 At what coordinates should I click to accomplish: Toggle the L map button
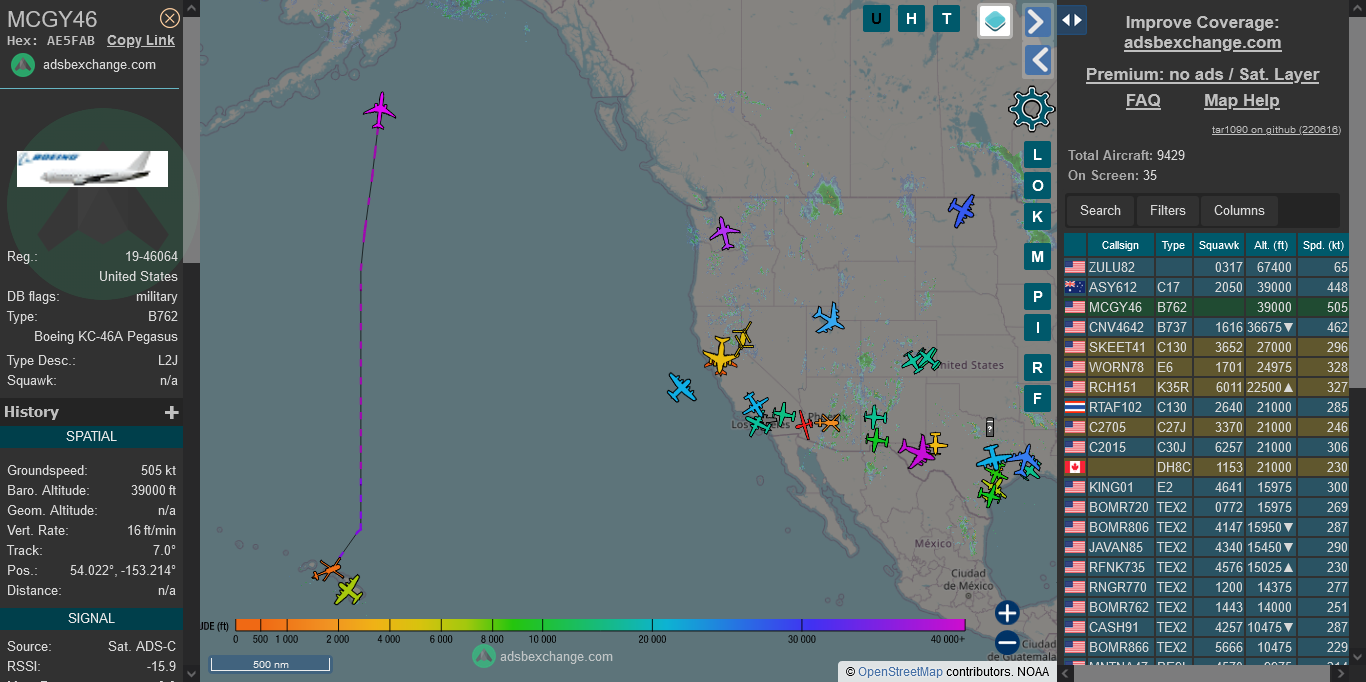(1037, 155)
